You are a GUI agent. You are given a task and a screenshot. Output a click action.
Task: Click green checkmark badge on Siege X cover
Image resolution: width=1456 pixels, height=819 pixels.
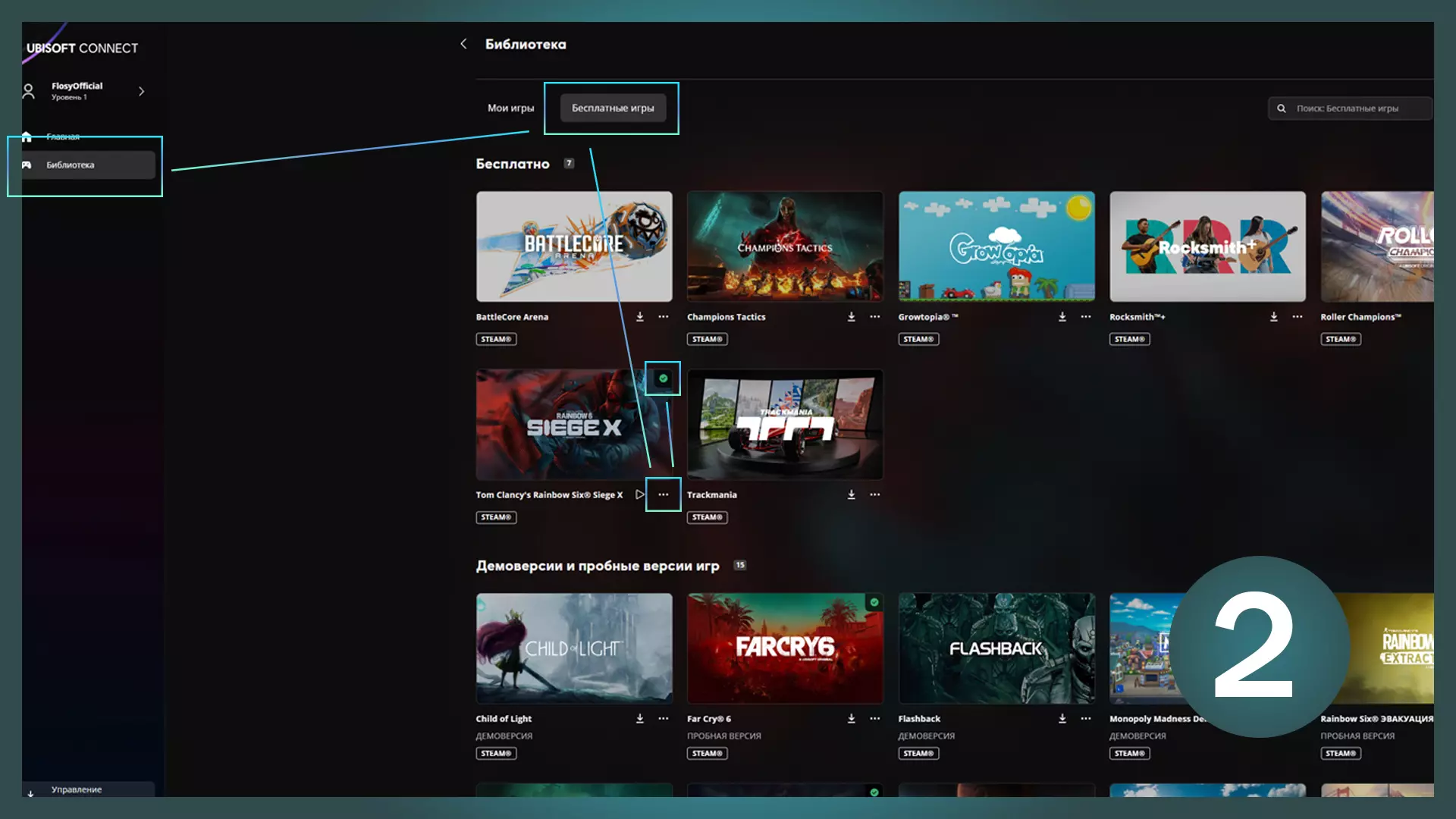click(x=663, y=378)
